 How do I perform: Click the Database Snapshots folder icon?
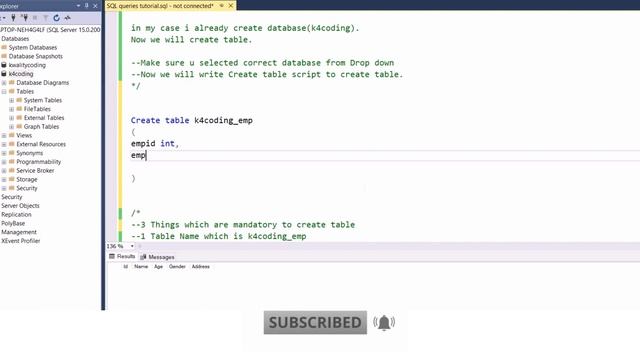pyautogui.click(x=4, y=56)
